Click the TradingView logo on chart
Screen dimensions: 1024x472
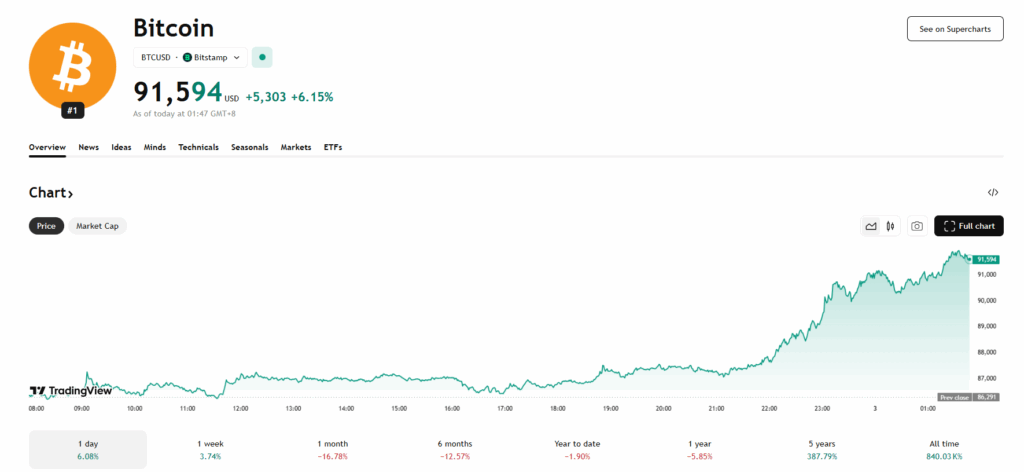70,391
